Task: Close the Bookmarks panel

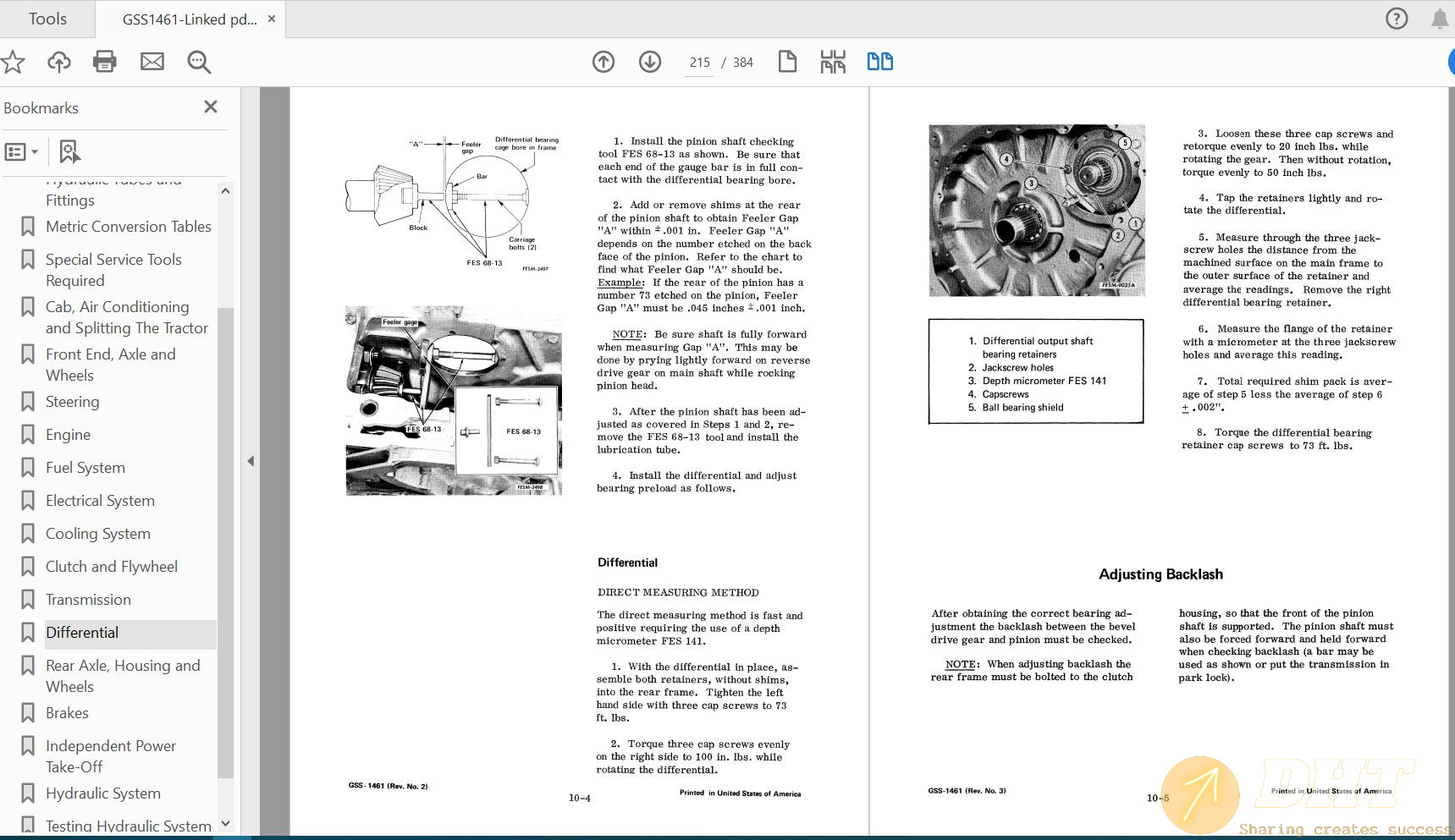Action: [211, 107]
